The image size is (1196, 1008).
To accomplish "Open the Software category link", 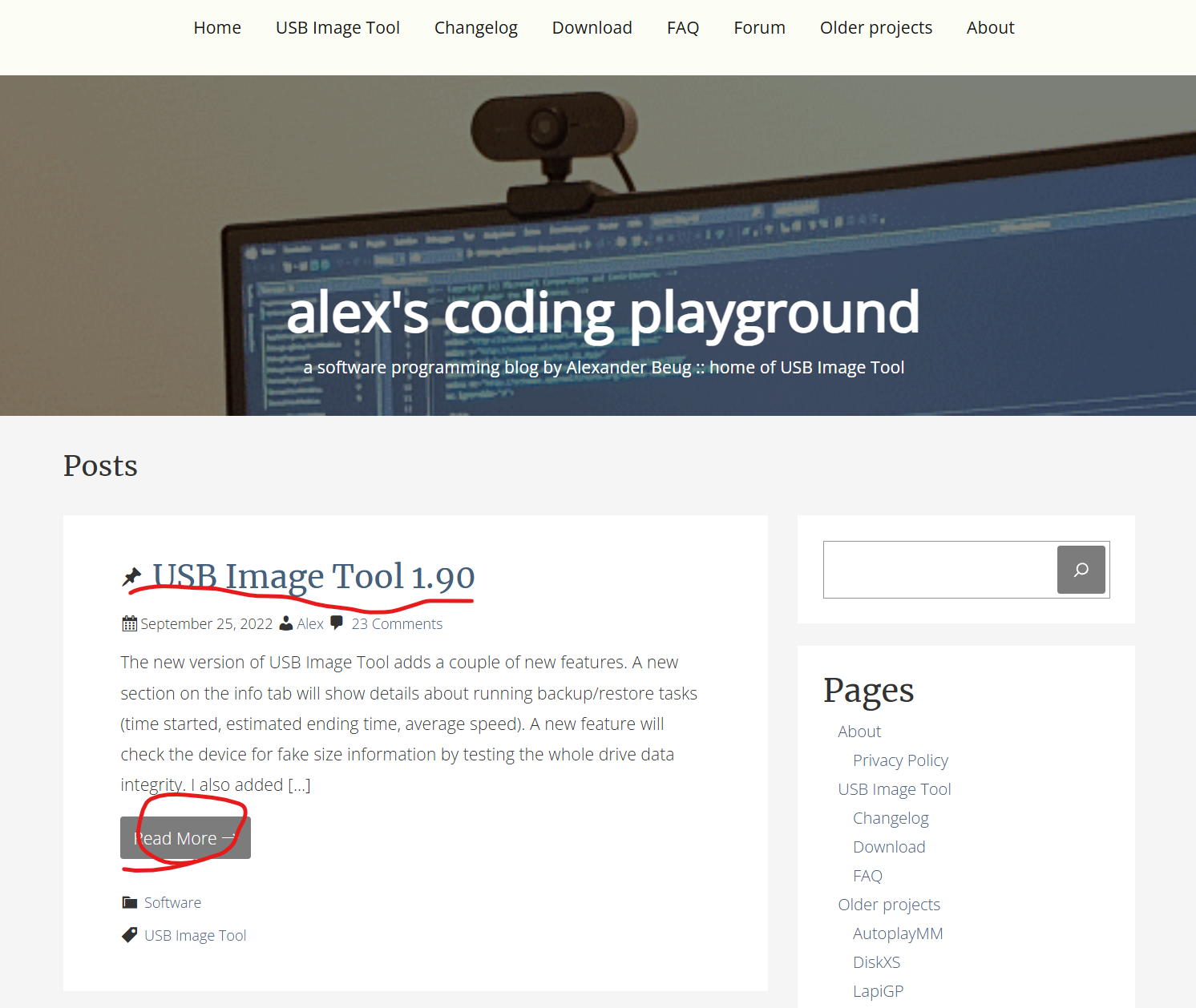I will click(172, 902).
